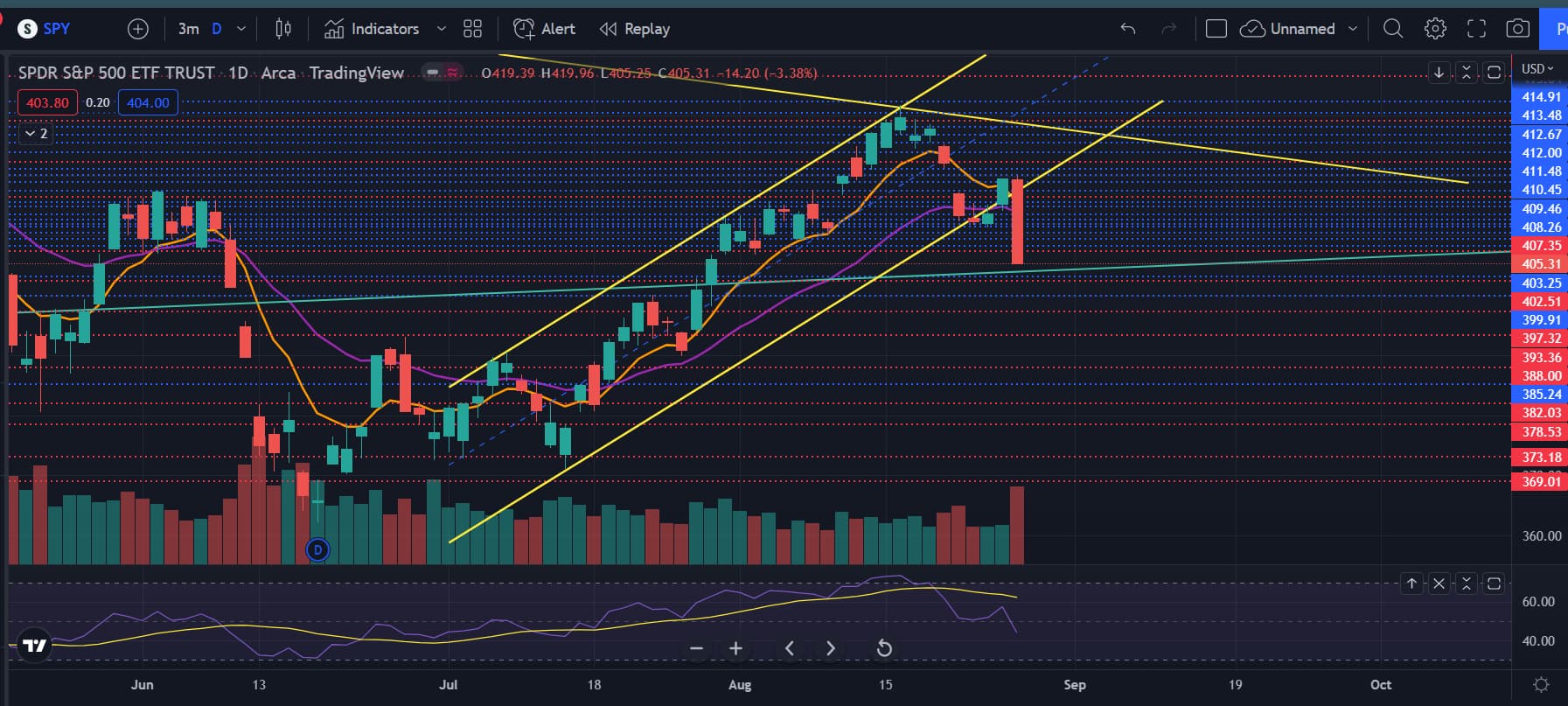Viewport: 1568px width, 706px height.
Task: Maximize the RSI indicator pane
Action: (x=1495, y=584)
